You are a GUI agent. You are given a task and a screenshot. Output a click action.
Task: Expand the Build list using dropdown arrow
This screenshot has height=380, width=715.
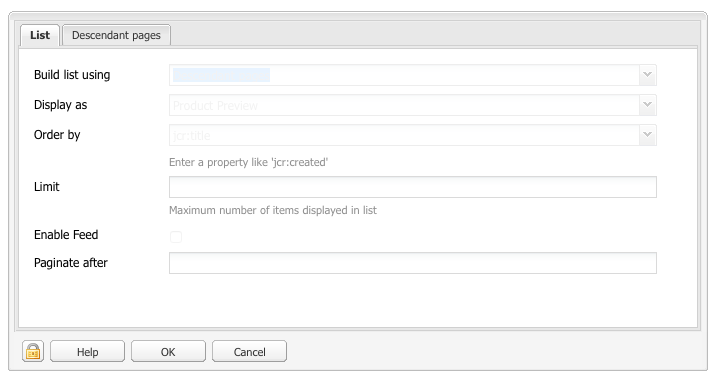[x=647, y=75]
